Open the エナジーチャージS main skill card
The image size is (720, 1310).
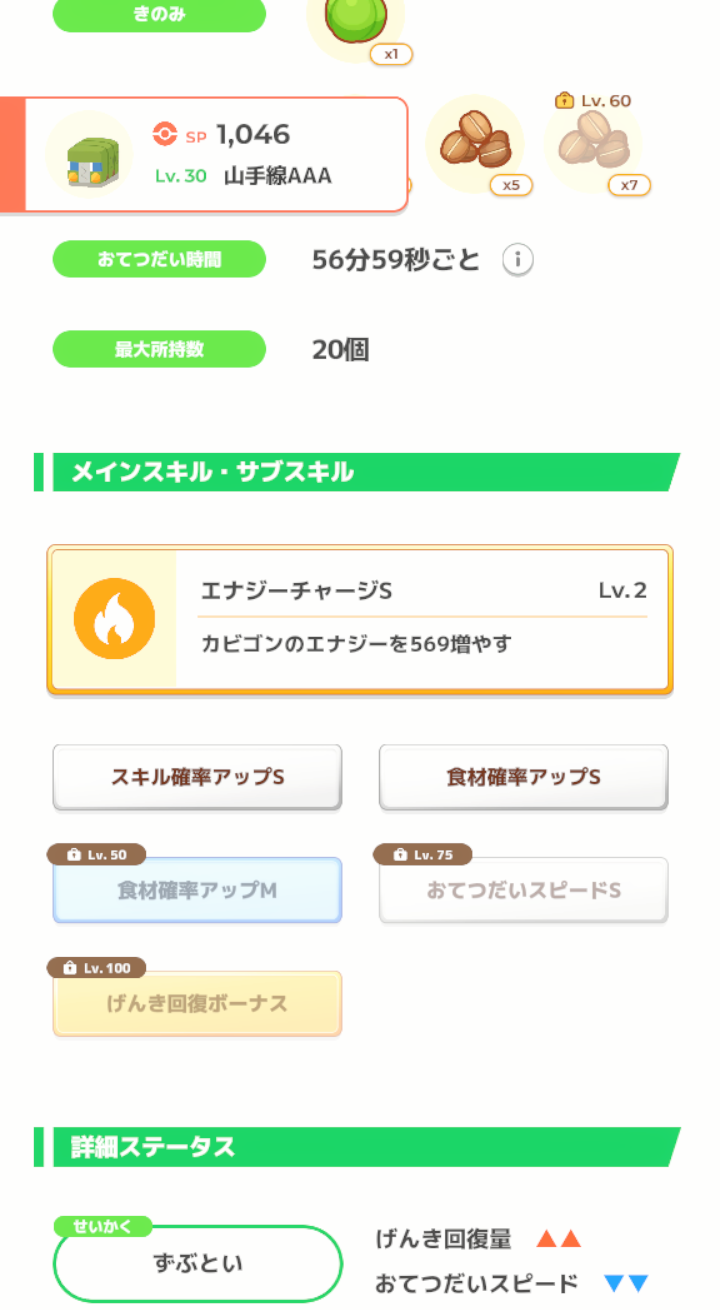[x=360, y=619]
